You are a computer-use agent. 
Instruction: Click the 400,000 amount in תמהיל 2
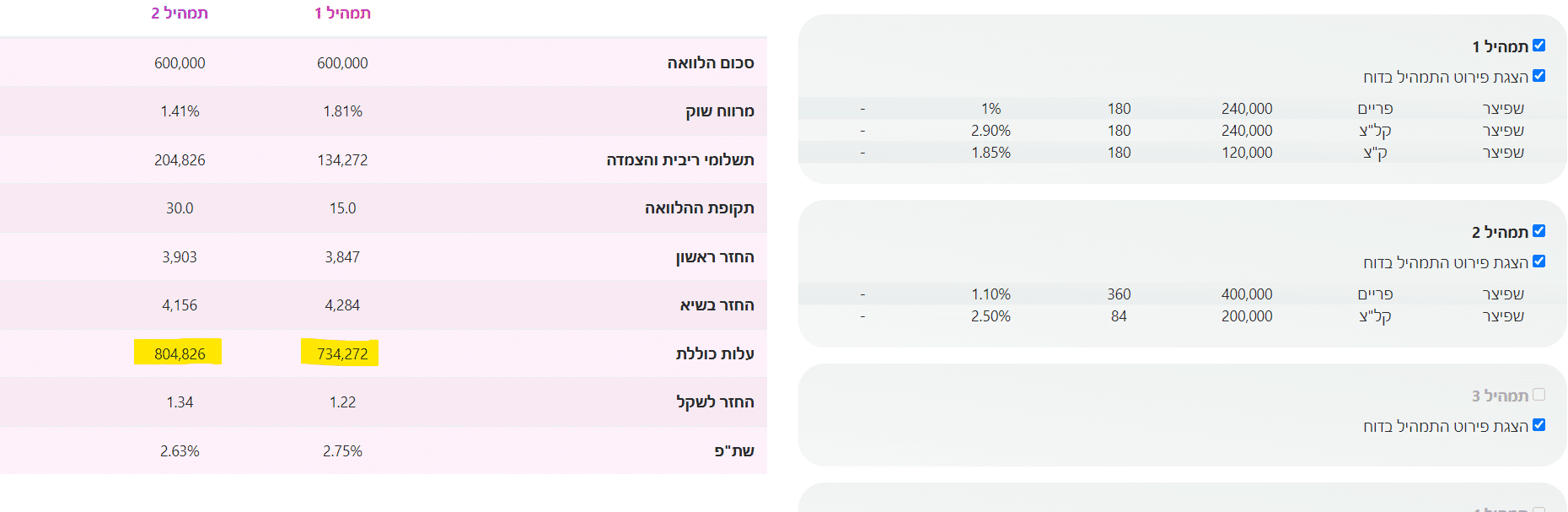[x=1247, y=294]
